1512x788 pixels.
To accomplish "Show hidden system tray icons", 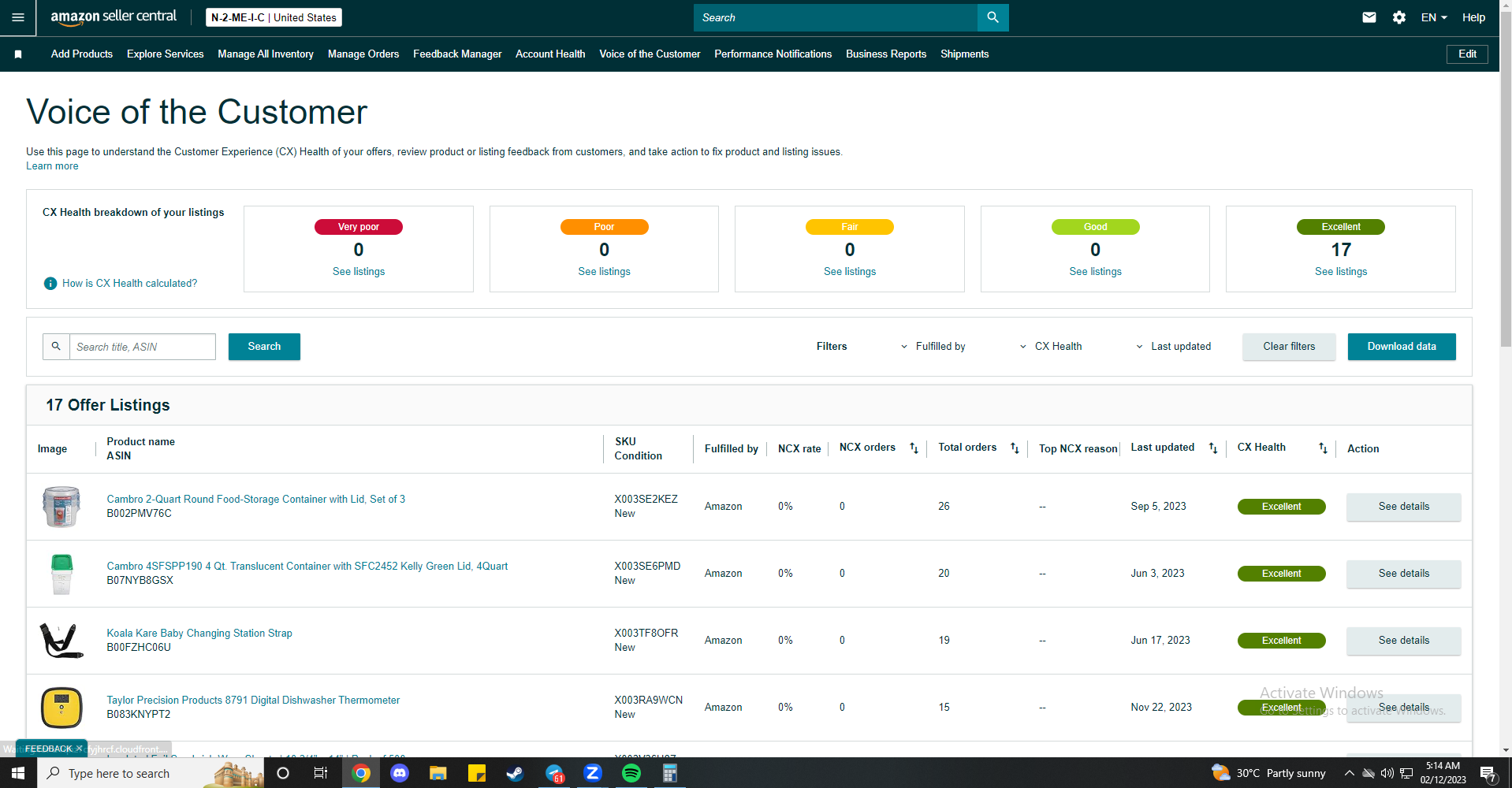I will click(x=1350, y=773).
